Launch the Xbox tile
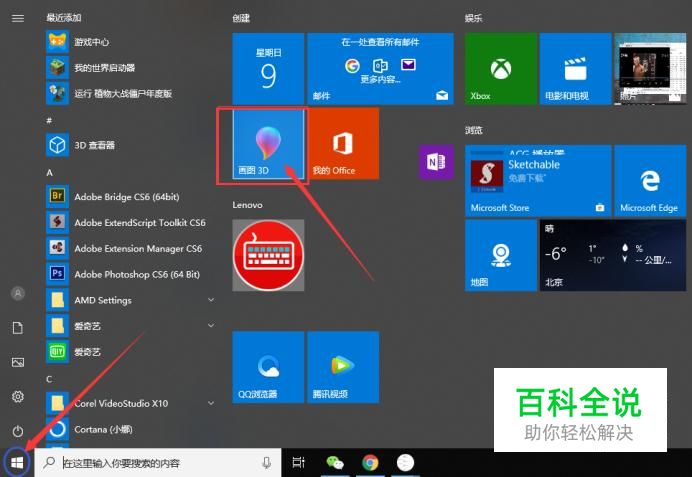Image resolution: width=692 pixels, height=477 pixels. [x=500, y=68]
